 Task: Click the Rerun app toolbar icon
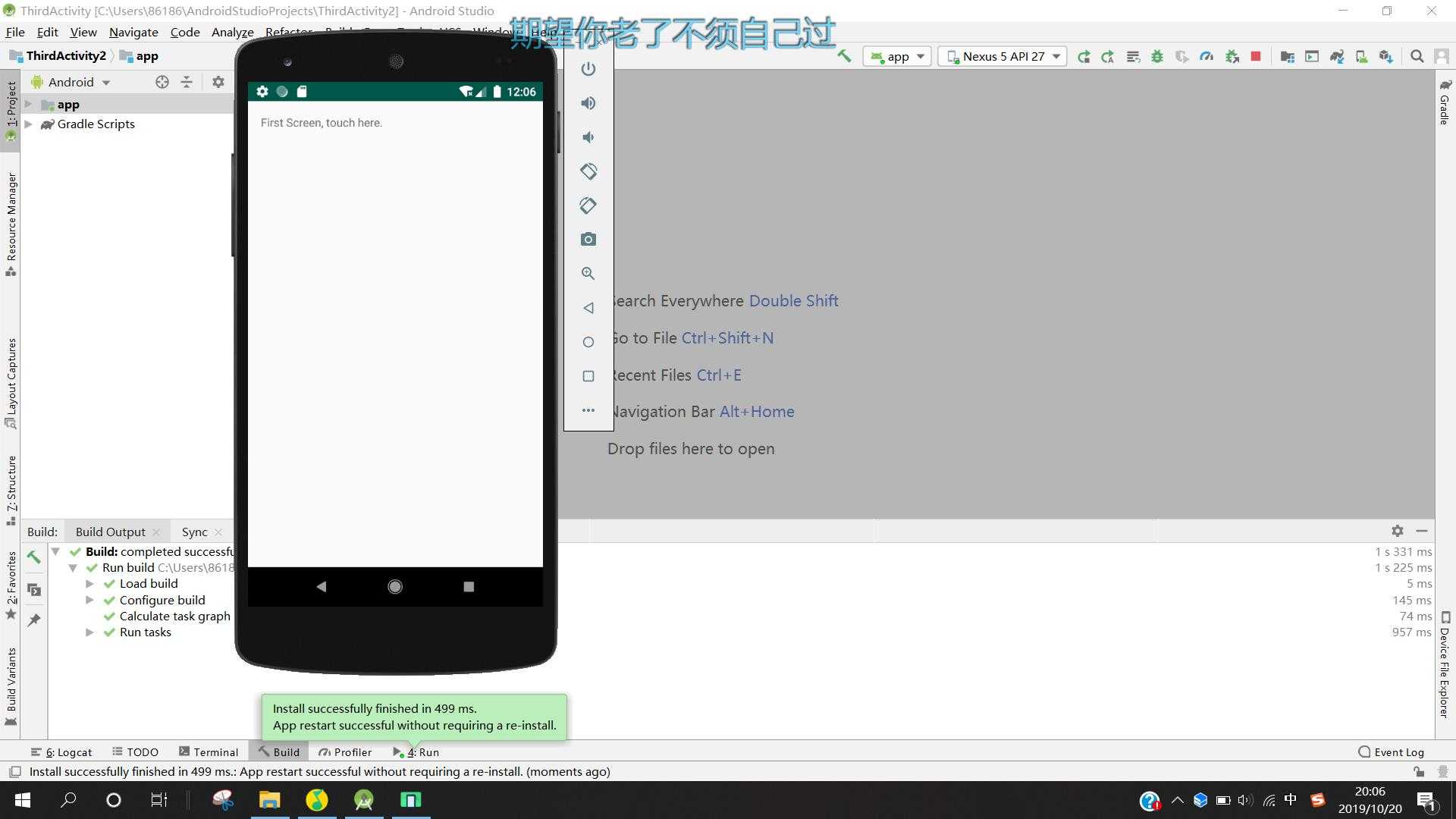tap(1084, 56)
